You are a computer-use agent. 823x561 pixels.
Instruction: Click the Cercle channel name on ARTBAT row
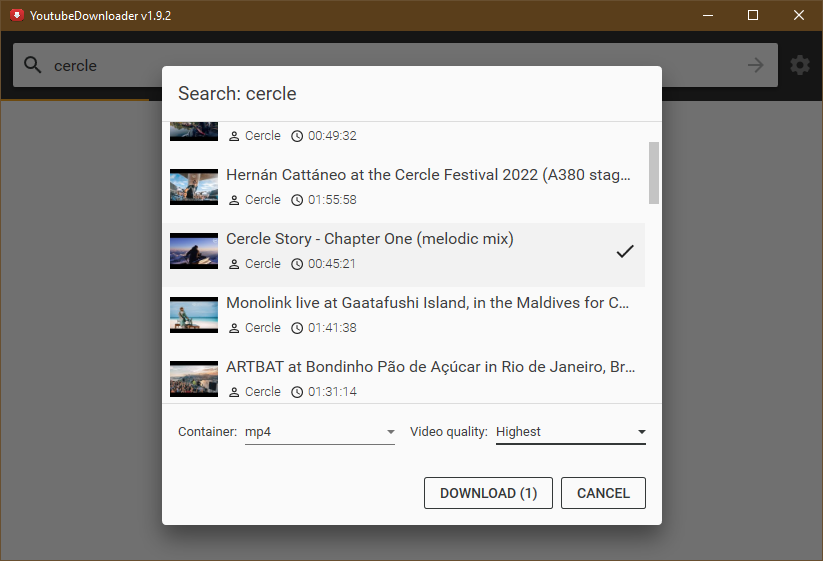click(x=263, y=392)
